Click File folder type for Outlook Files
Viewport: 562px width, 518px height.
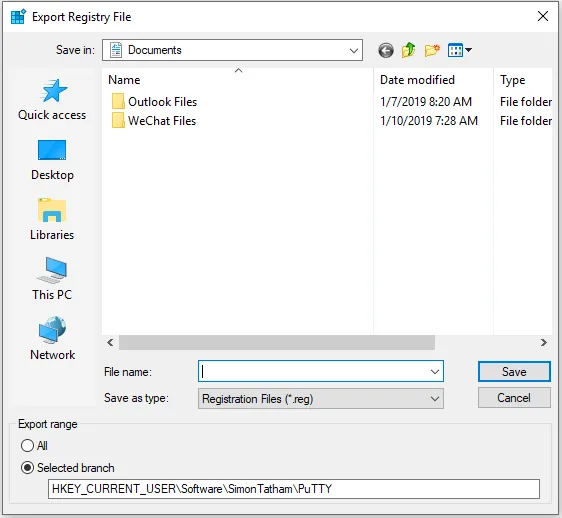(x=526, y=102)
